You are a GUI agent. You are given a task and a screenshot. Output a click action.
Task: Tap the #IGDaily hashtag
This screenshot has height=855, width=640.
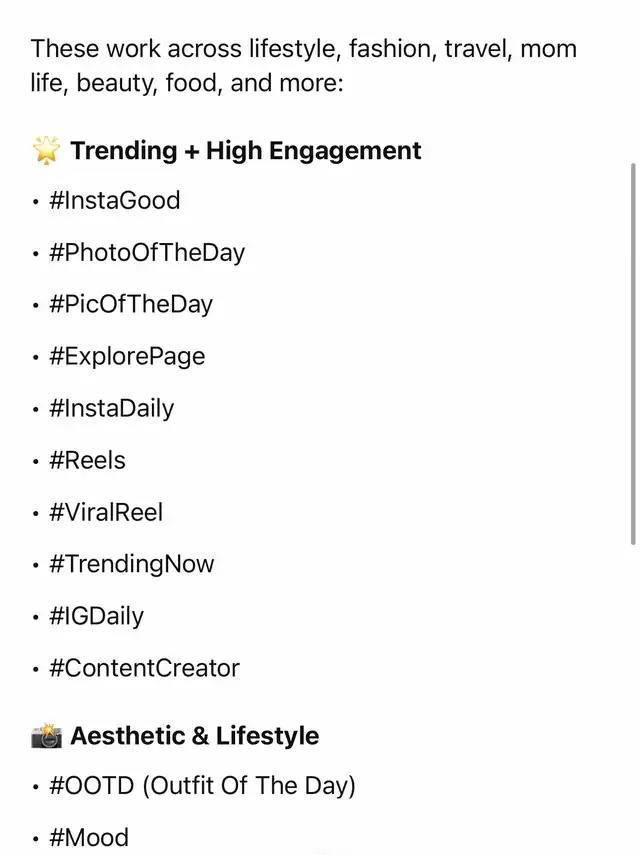(96, 616)
